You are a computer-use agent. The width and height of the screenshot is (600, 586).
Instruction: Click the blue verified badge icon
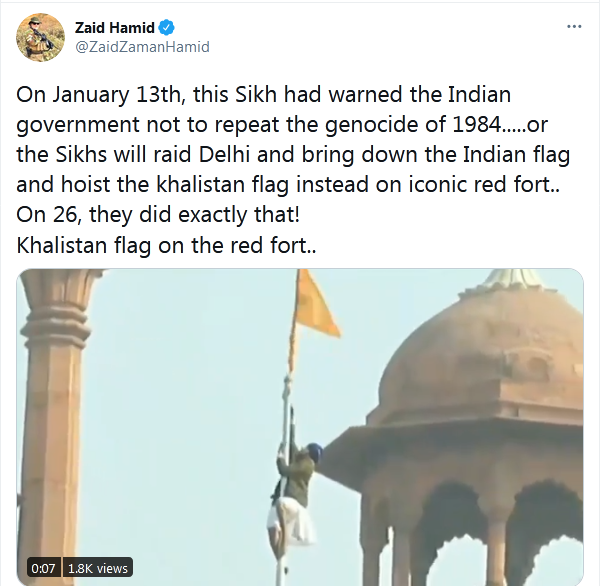coord(167,28)
